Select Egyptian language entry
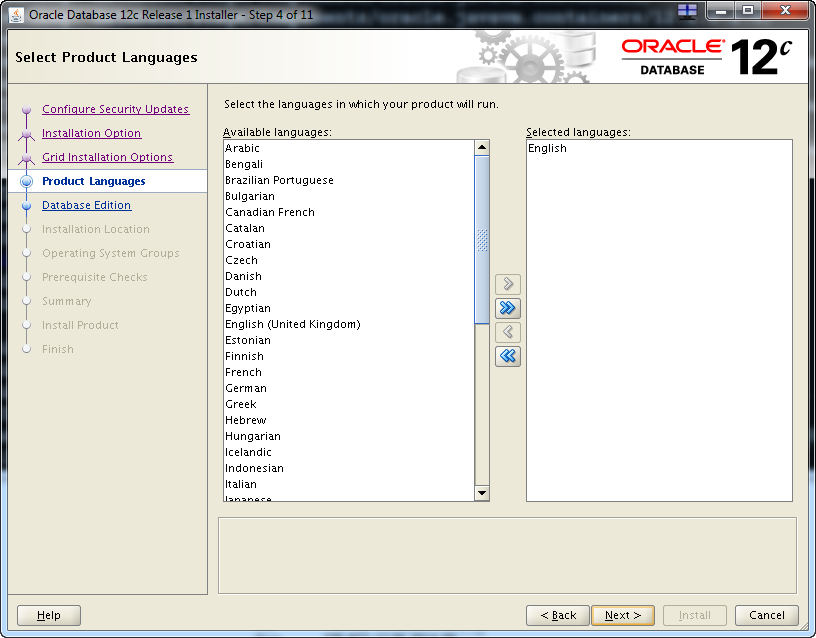 (349, 308)
